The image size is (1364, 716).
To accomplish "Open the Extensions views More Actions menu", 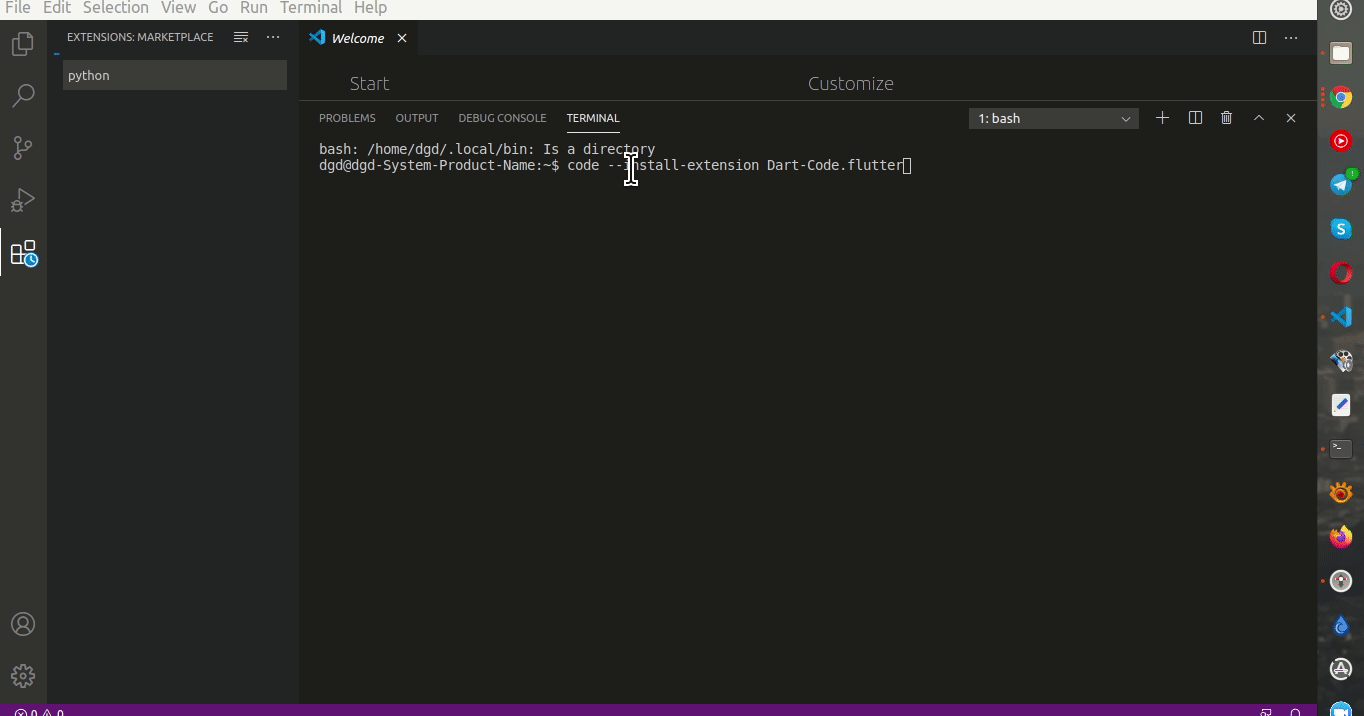I will [273, 37].
